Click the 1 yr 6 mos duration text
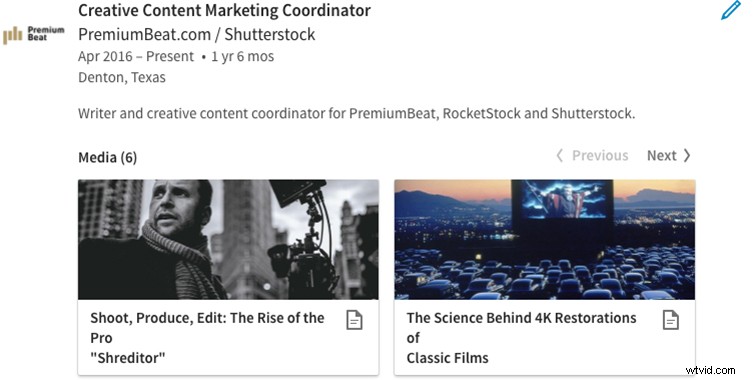 pos(243,56)
